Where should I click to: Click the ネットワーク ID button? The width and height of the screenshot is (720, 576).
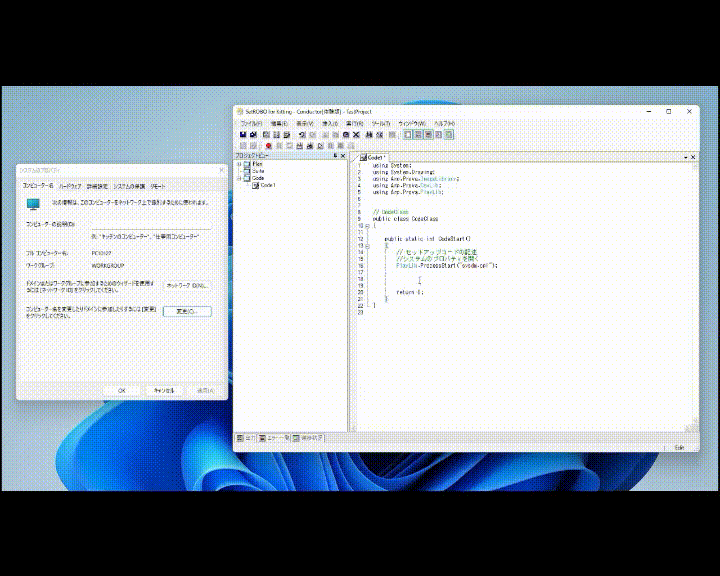(187, 286)
